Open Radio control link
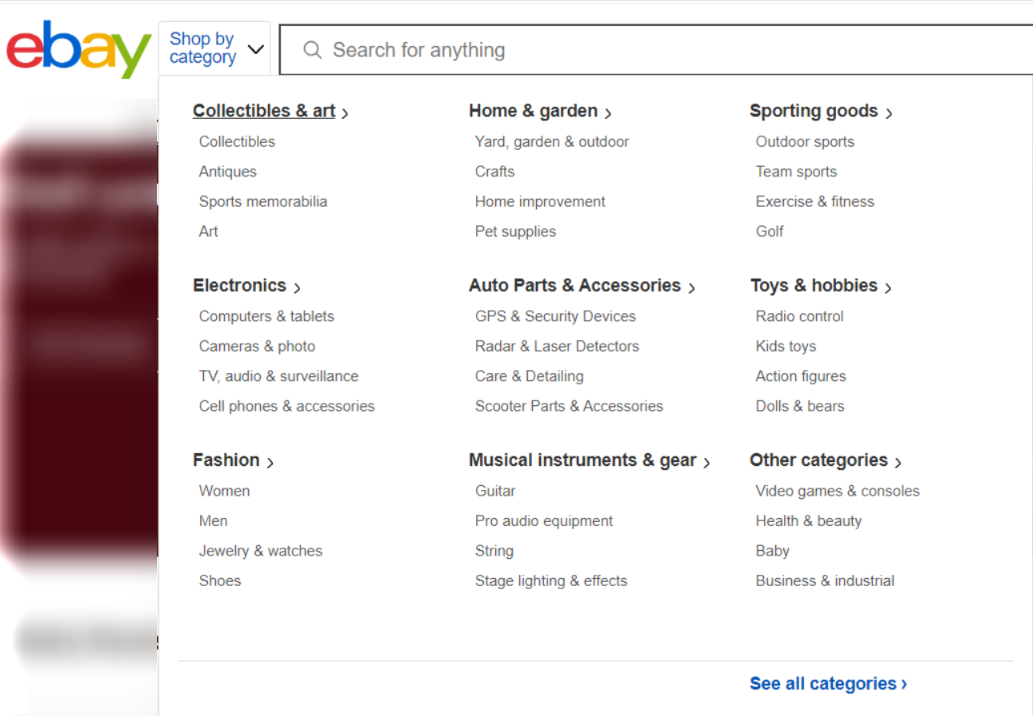This screenshot has width=1033, height=716. pyautogui.click(x=800, y=316)
